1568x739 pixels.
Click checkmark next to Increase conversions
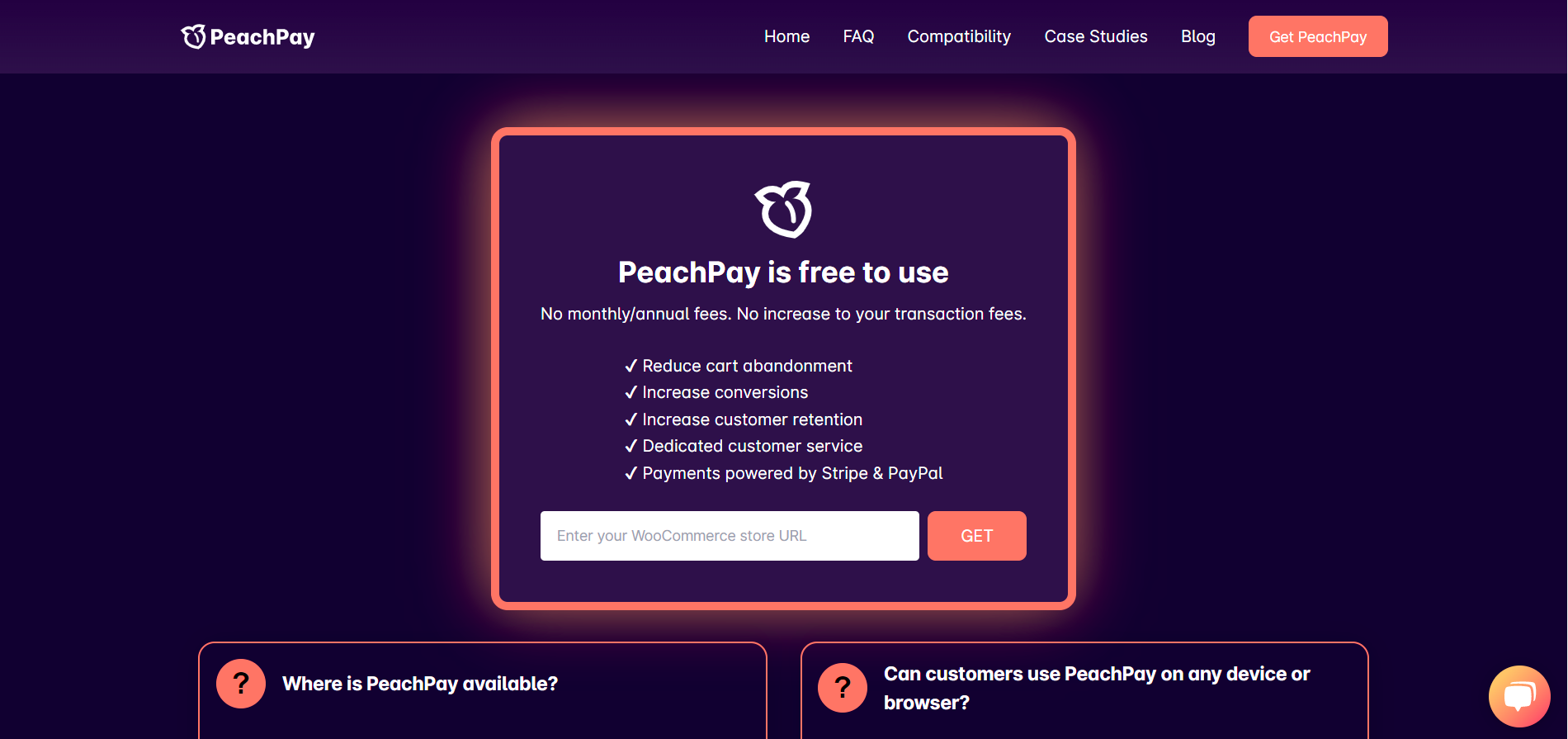(631, 392)
